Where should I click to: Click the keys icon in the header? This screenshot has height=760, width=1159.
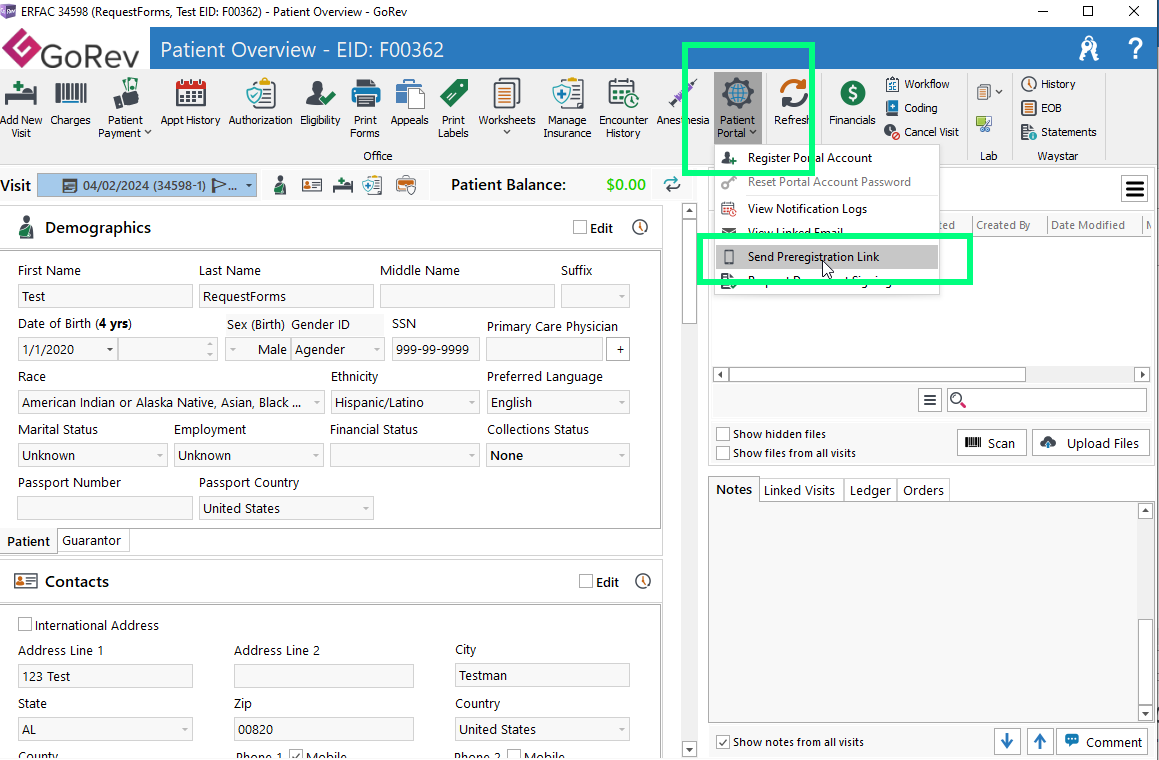pos(1089,49)
